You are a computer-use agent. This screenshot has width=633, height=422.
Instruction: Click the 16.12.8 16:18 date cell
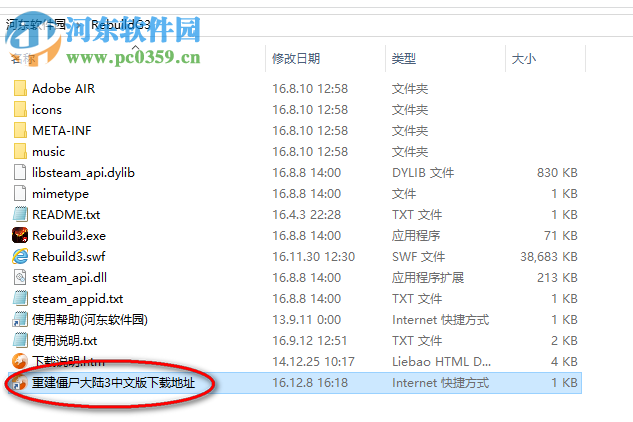click(x=310, y=382)
